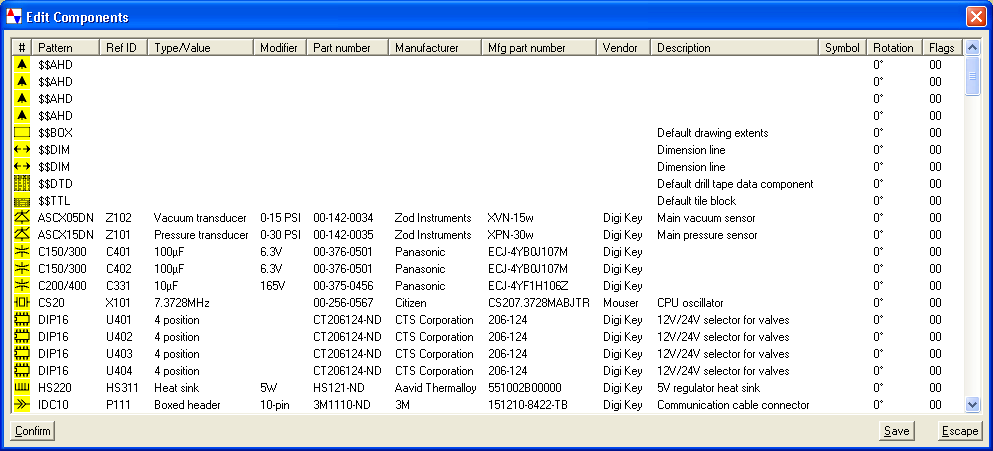Image resolution: width=993 pixels, height=451 pixels.
Task: Click the Rotation column header
Action: (x=893, y=47)
